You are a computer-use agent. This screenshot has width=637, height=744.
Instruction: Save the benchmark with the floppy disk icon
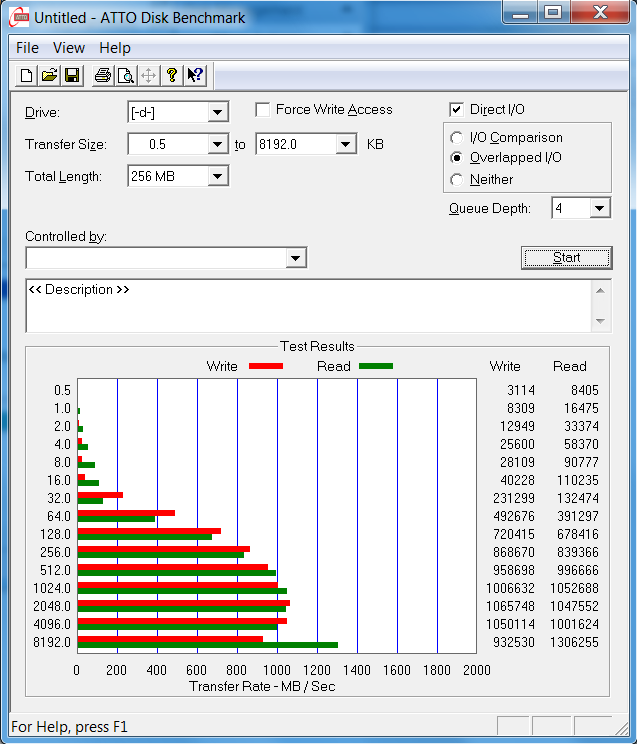[x=72, y=75]
